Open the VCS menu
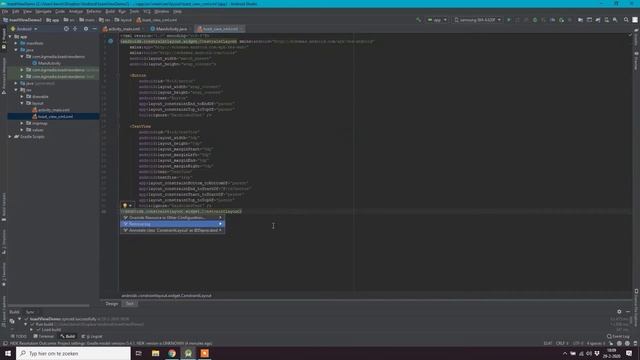Viewport: 640px width, 360px height. pyautogui.click(x=147, y=11)
